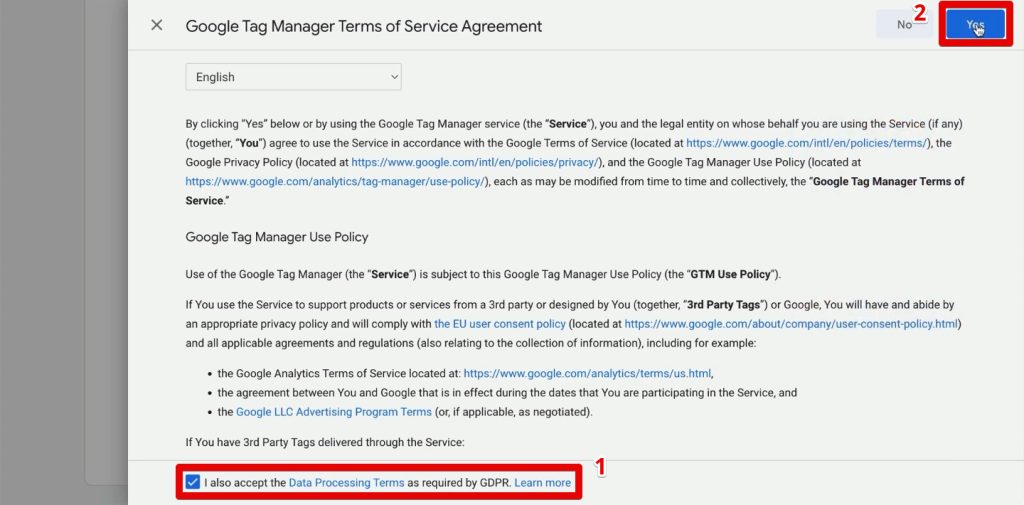Uncheck the Data Processing Terms acceptance checkbox
The height and width of the screenshot is (505, 1024).
tap(193, 483)
